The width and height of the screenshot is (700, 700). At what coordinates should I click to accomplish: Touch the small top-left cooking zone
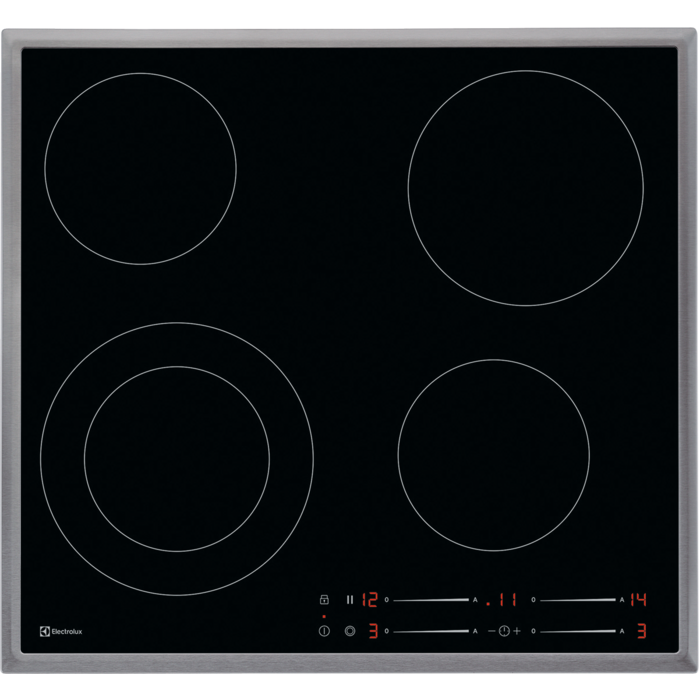pos(140,168)
